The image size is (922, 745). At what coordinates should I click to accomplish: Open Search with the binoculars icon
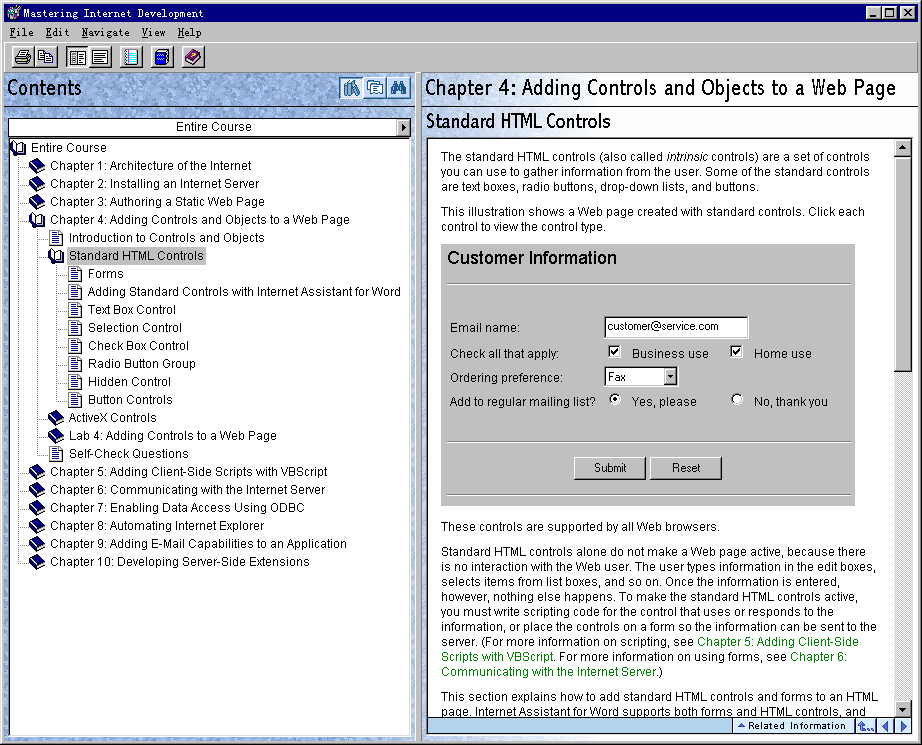tap(398, 88)
